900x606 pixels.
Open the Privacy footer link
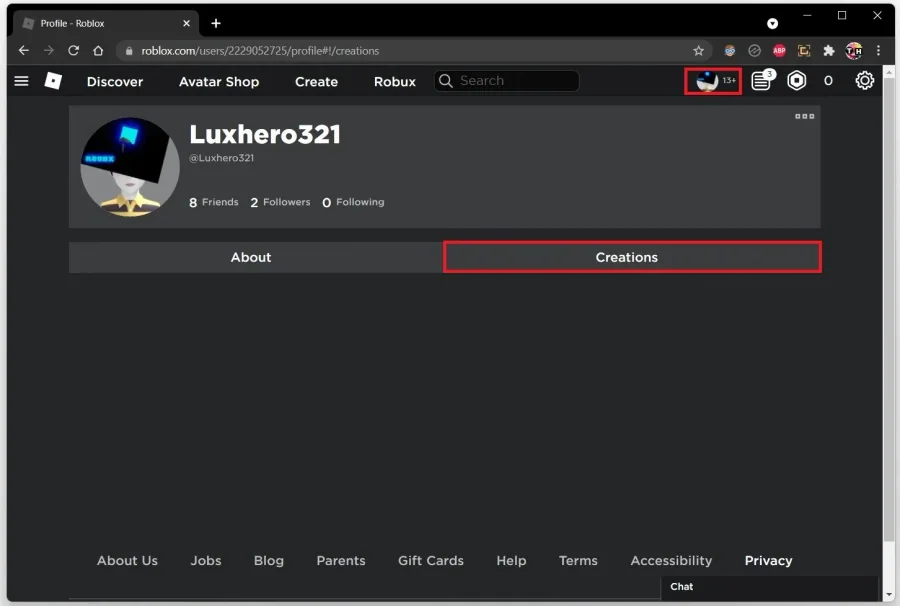768,560
